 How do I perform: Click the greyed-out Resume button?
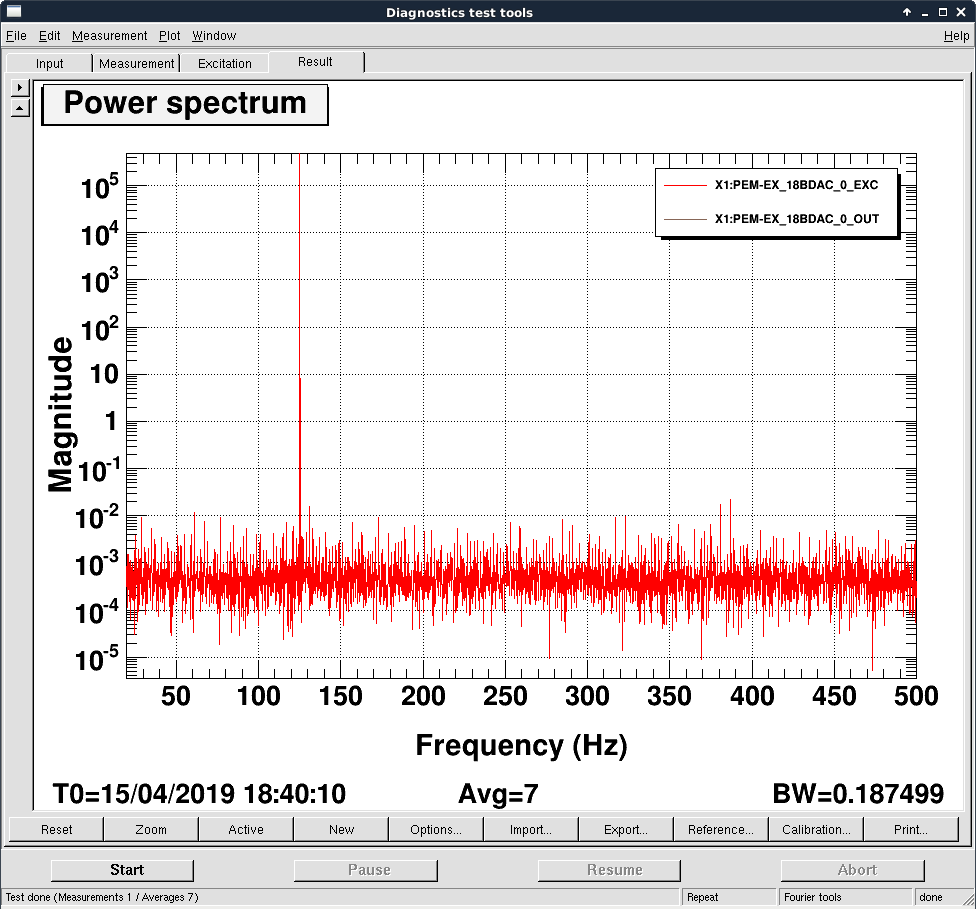click(609, 870)
